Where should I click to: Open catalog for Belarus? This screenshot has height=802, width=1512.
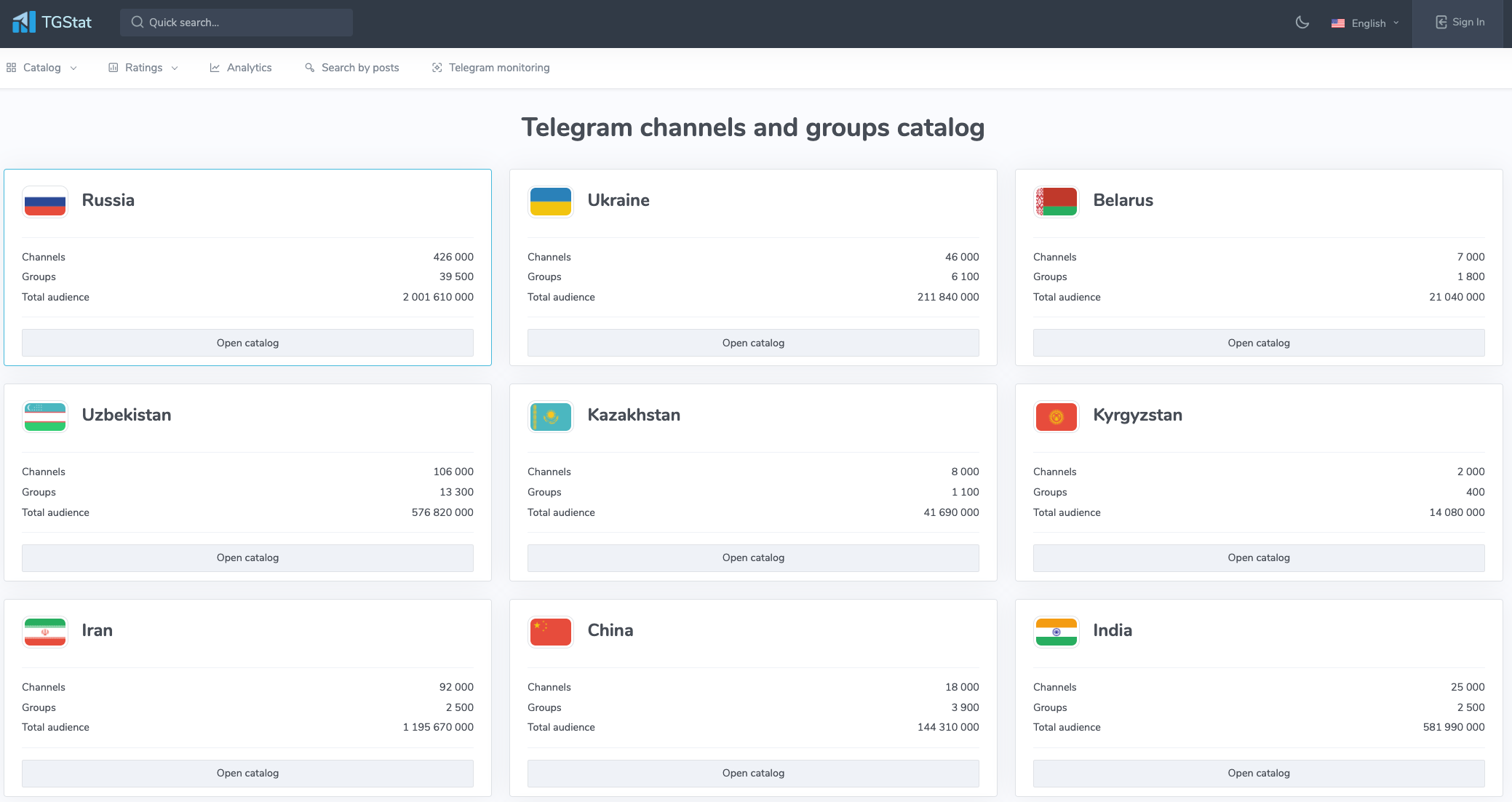1259,343
